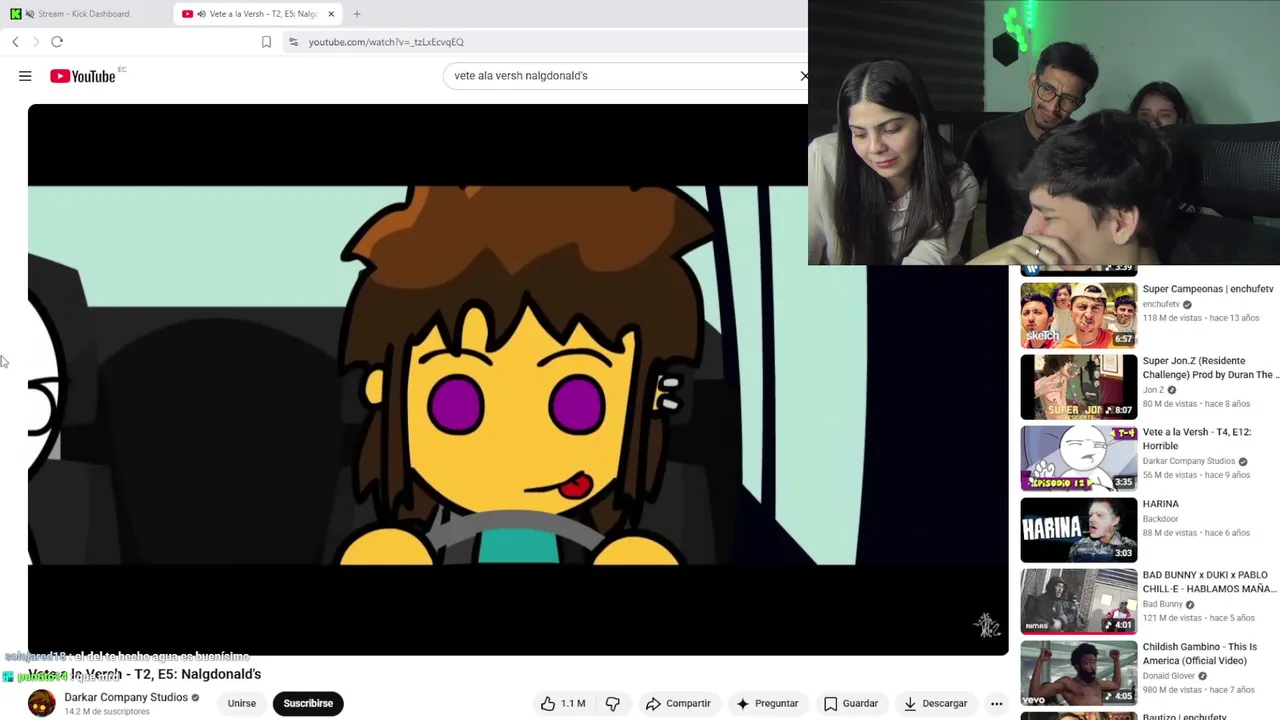Click the channel watermark in video corner
Image resolution: width=1280 pixels, height=720 pixels.
click(x=987, y=626)
